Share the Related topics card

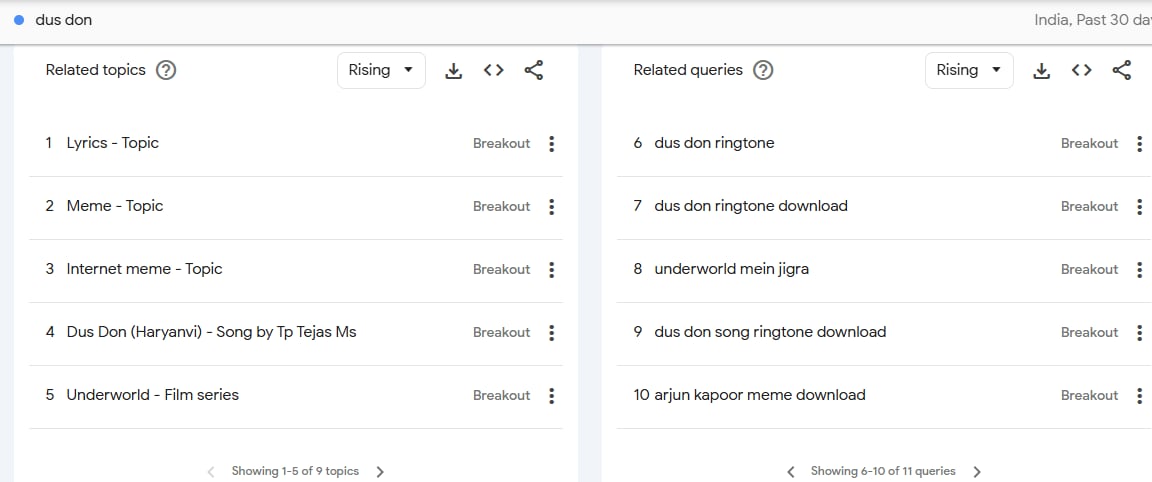click(533, 71)
